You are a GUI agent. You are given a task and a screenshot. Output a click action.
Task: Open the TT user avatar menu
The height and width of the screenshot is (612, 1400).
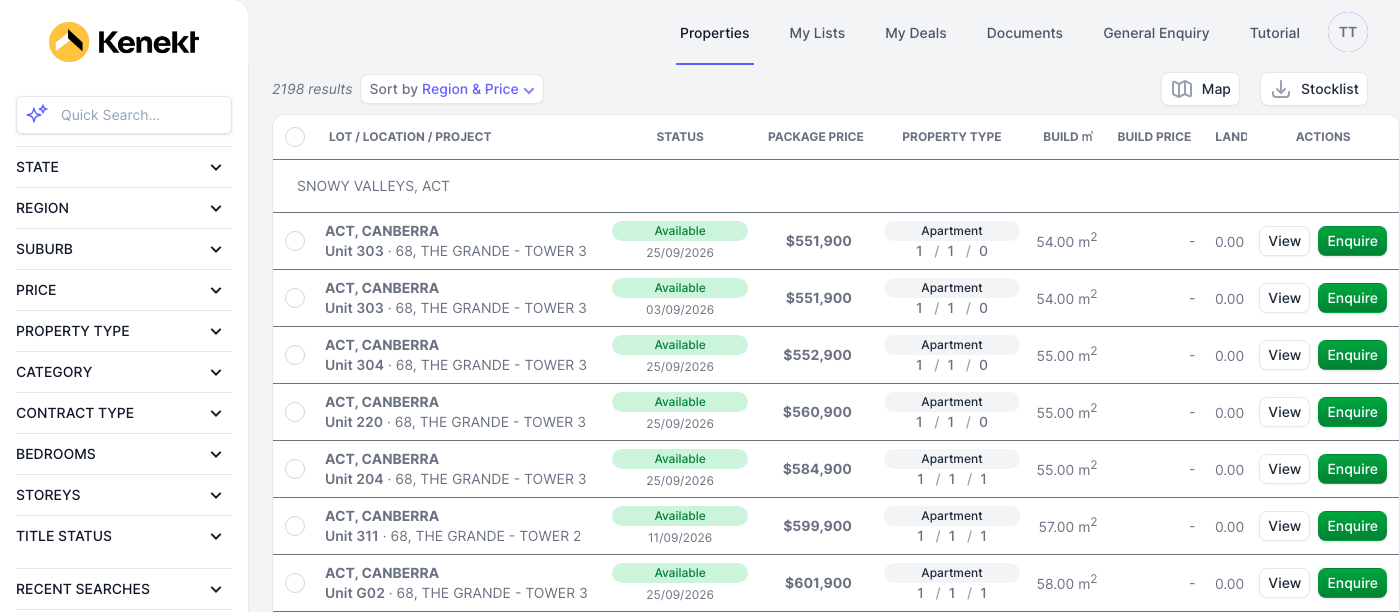[x=1348, y=33]
